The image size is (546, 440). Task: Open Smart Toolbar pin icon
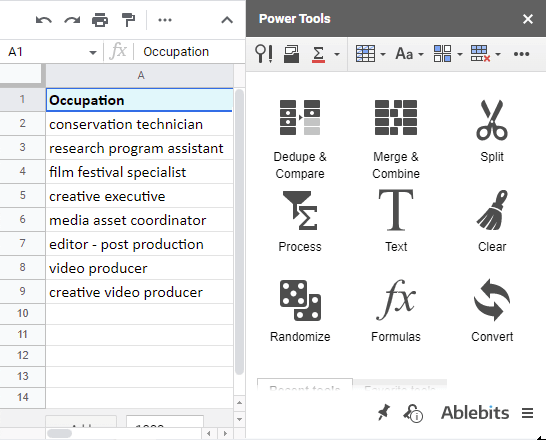264,54
